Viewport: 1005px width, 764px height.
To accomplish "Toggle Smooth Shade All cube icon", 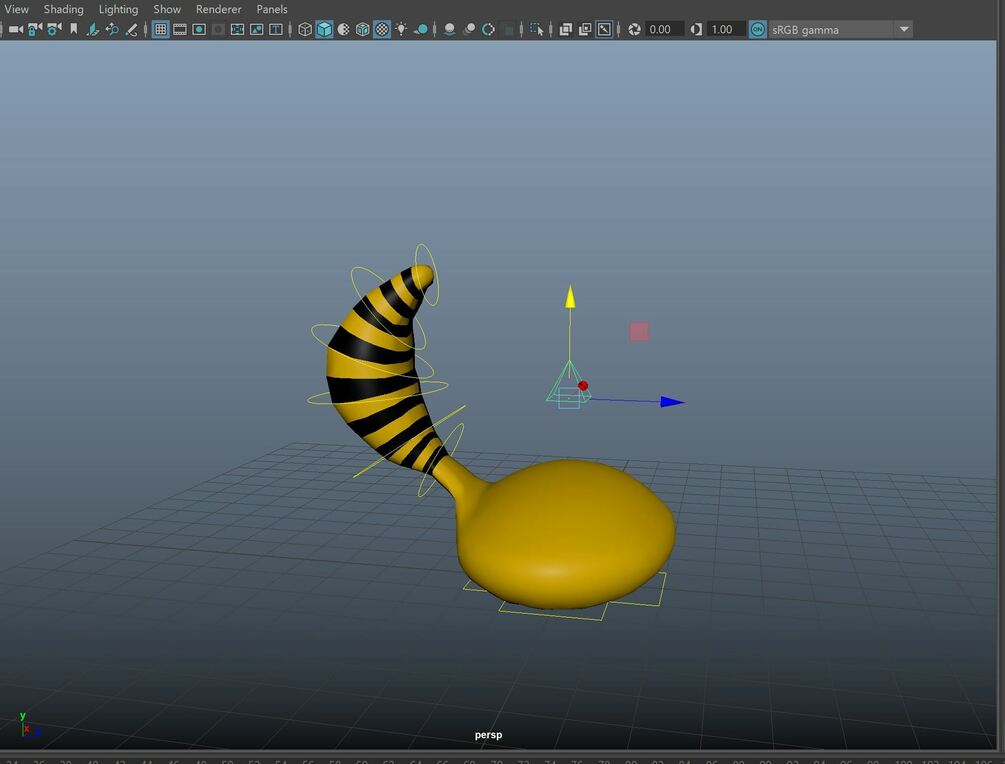I will point(324,29).
